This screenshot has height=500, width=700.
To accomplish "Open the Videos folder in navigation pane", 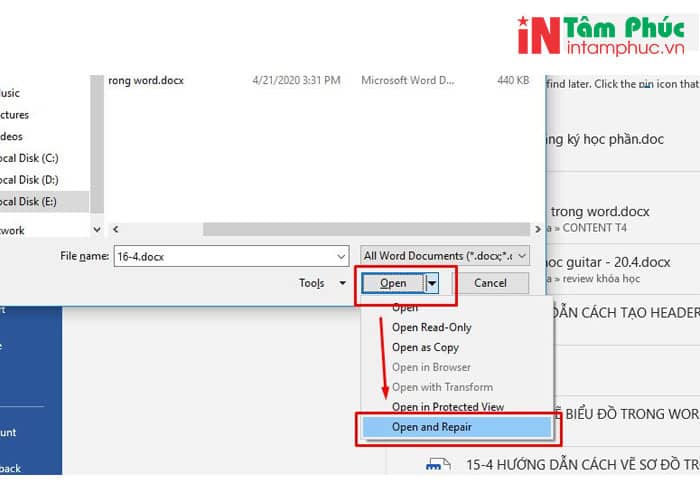I will (x=12, y=137).
